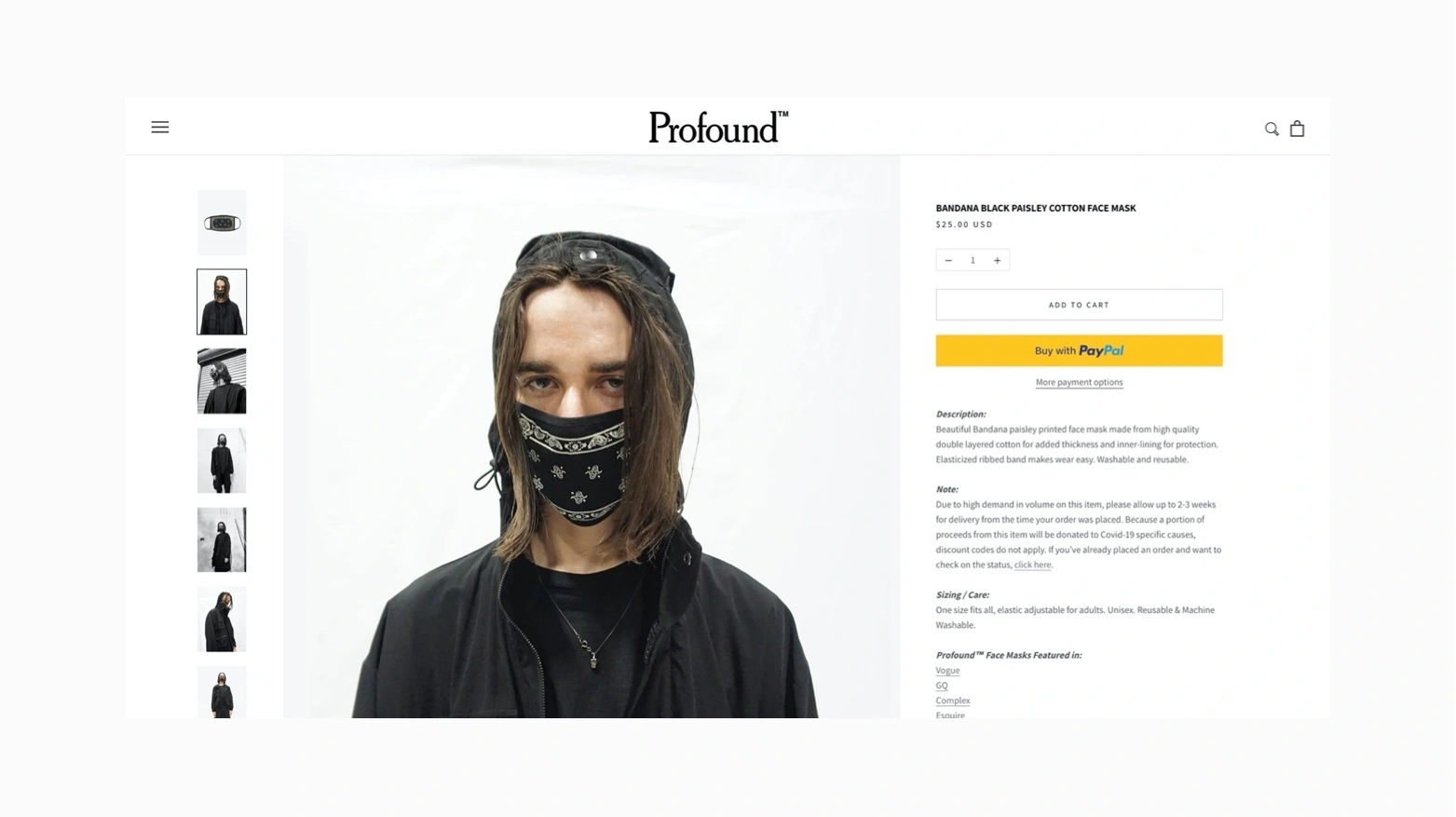Click the main product image of masked model

(592, 437)
